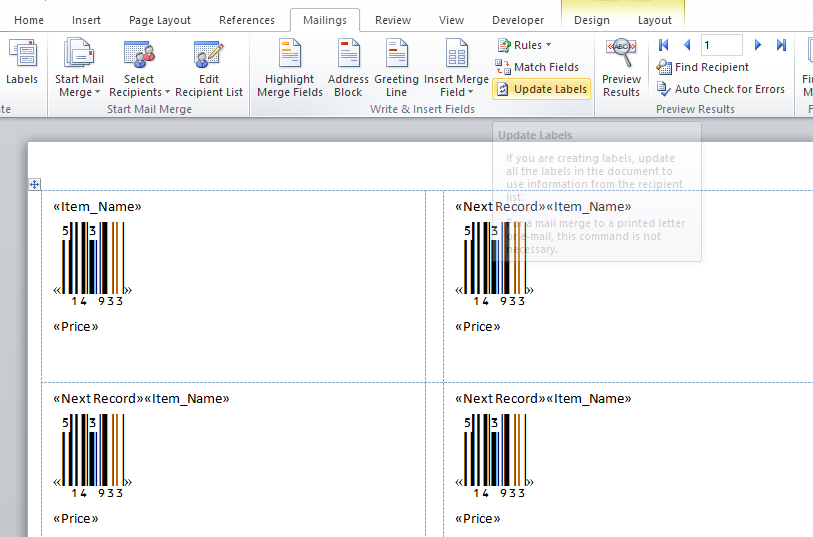Click the Start Mail Merge icon

79,53
